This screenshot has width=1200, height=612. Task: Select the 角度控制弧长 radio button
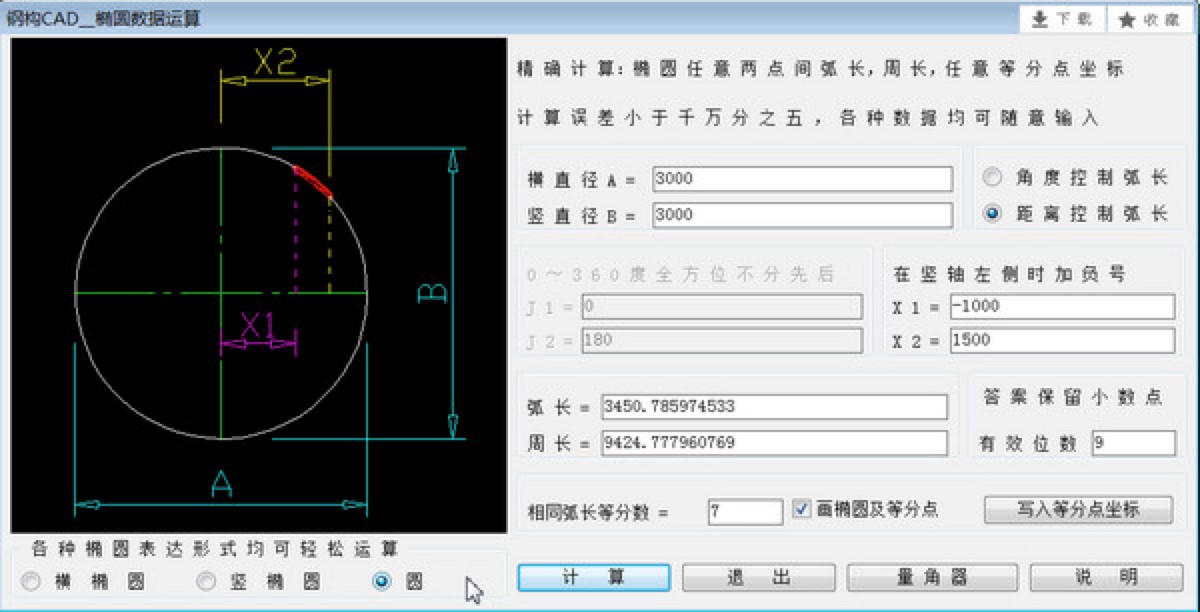tap(993, 178)
